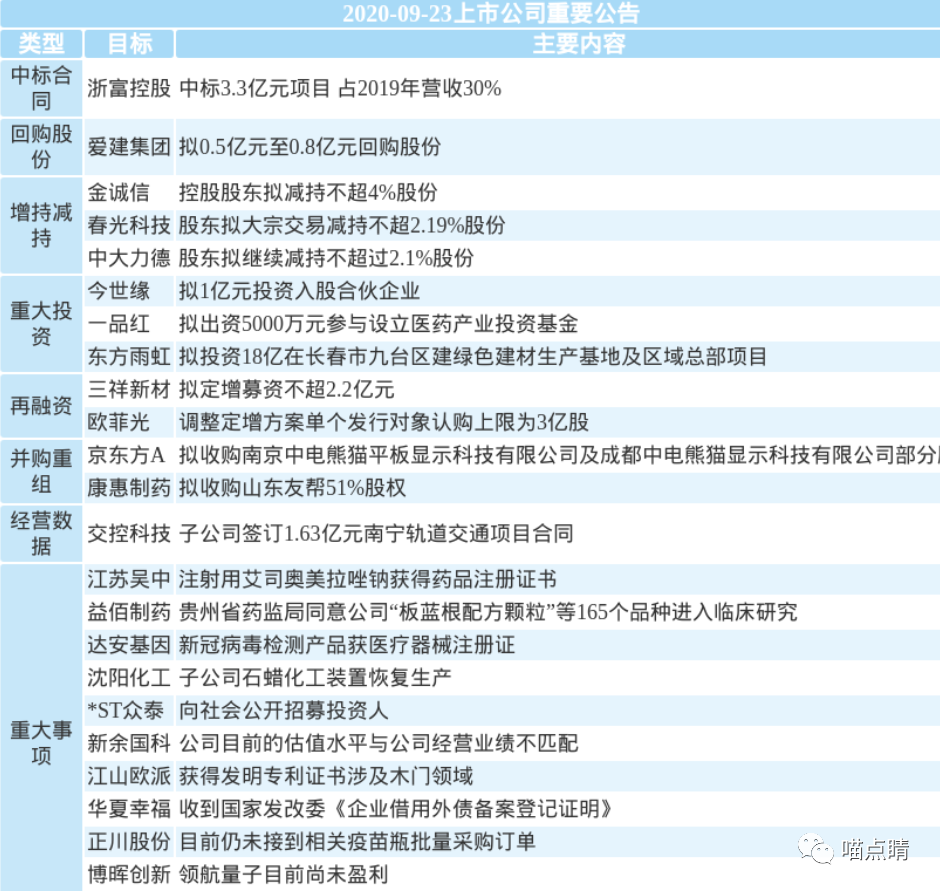This screenshot has height=891, width=940.
Task: Click company name 中大力德
Action: [129, 258]
